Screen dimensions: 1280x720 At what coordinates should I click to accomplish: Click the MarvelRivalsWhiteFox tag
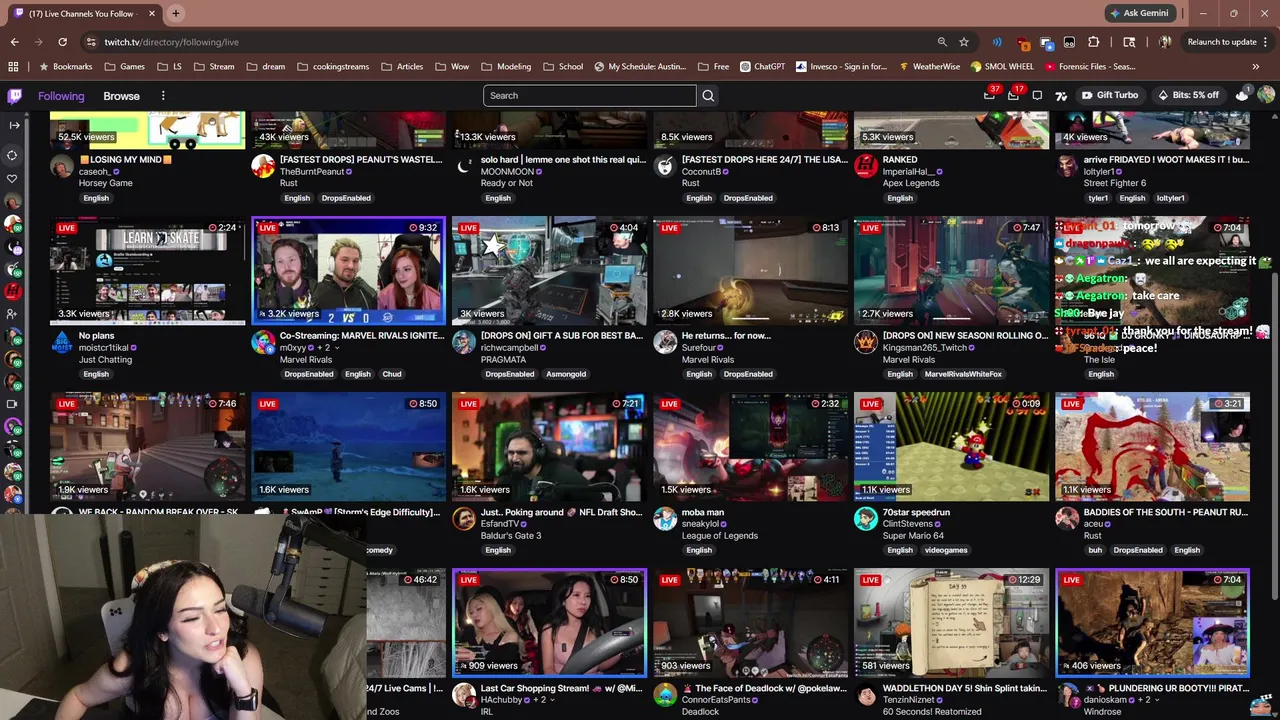(963, 374)
